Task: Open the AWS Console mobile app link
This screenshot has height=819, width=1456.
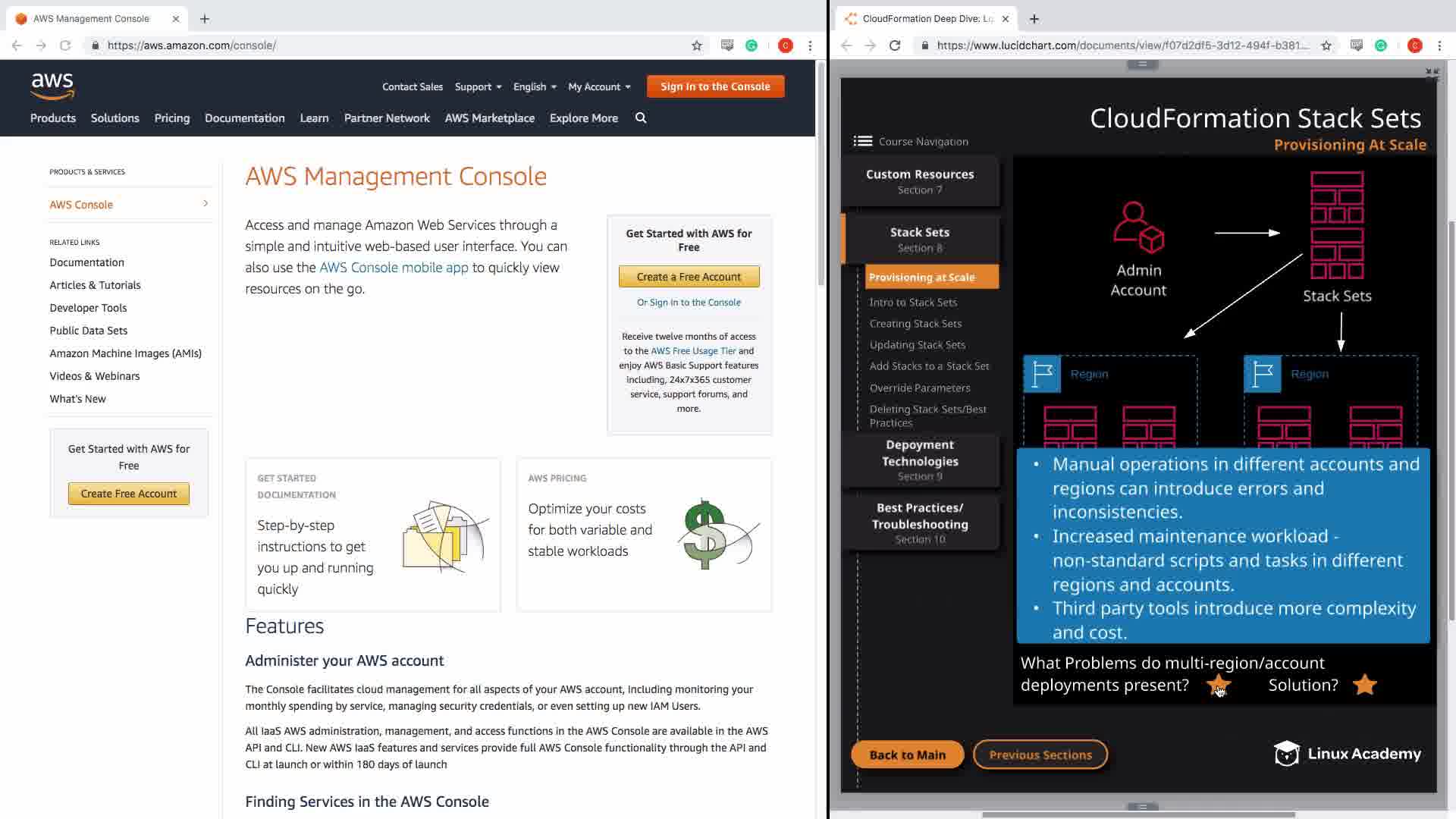Action: click(x=394, y=268)
